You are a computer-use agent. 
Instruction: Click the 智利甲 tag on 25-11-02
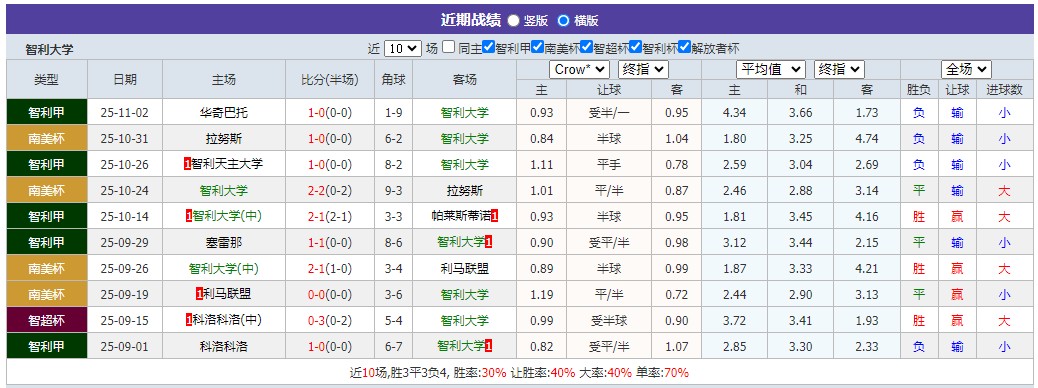click(46, 113)
